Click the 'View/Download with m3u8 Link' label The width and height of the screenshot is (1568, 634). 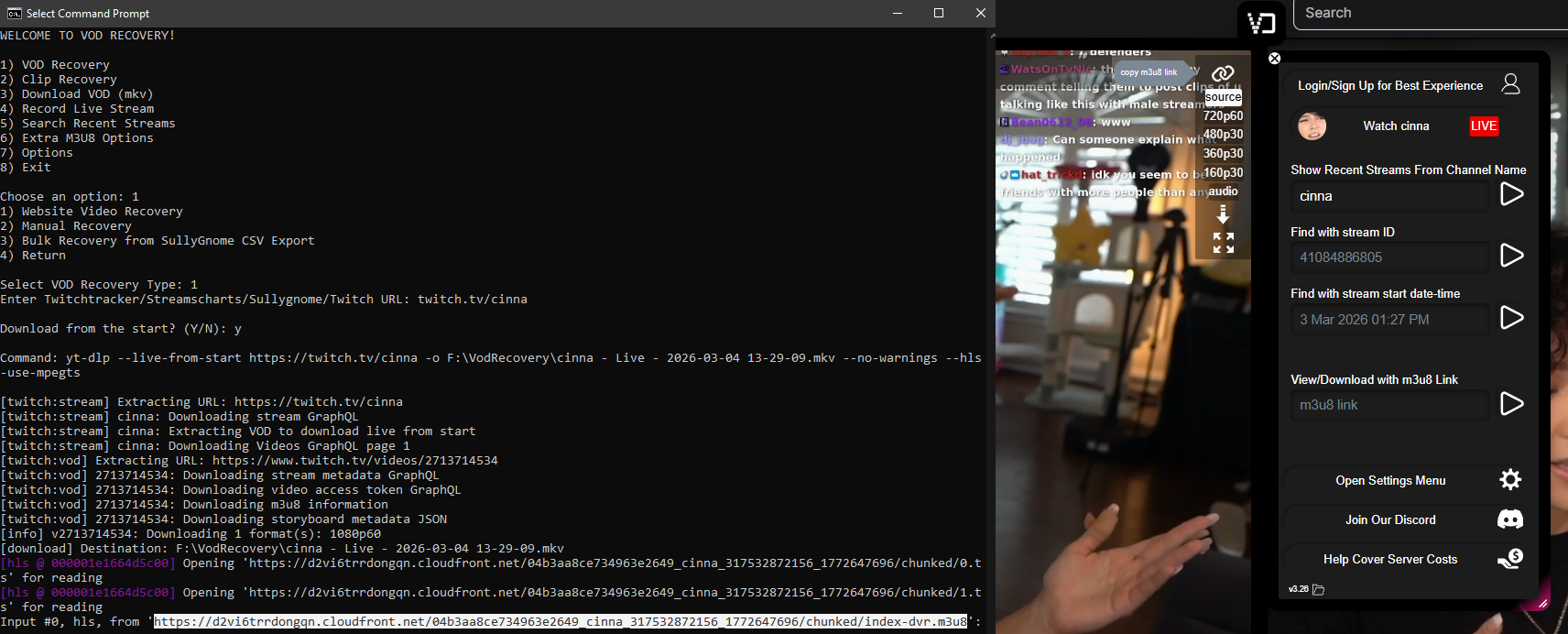[1374, 379]
